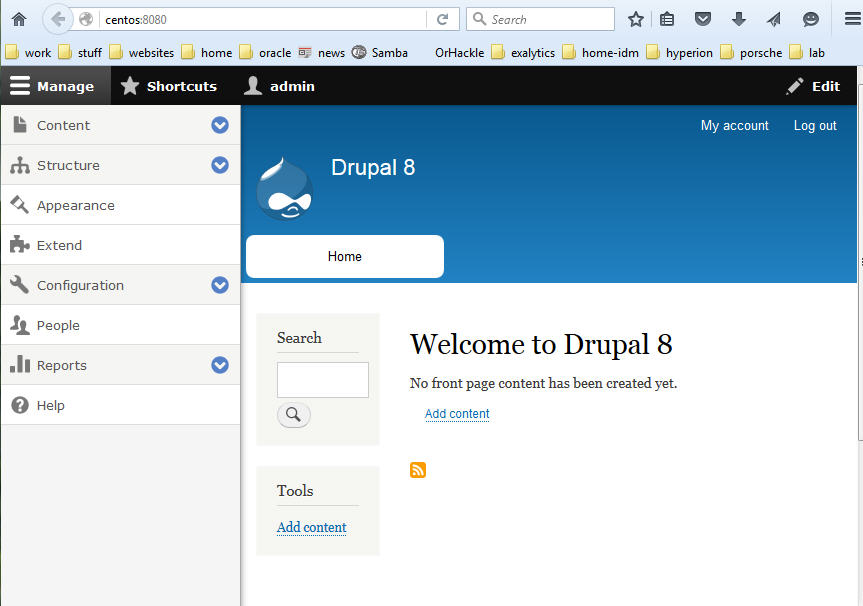This screenshot has width=863, height=606.
Task: Open the bookmarks list icon
Action: tap(667, 19)
